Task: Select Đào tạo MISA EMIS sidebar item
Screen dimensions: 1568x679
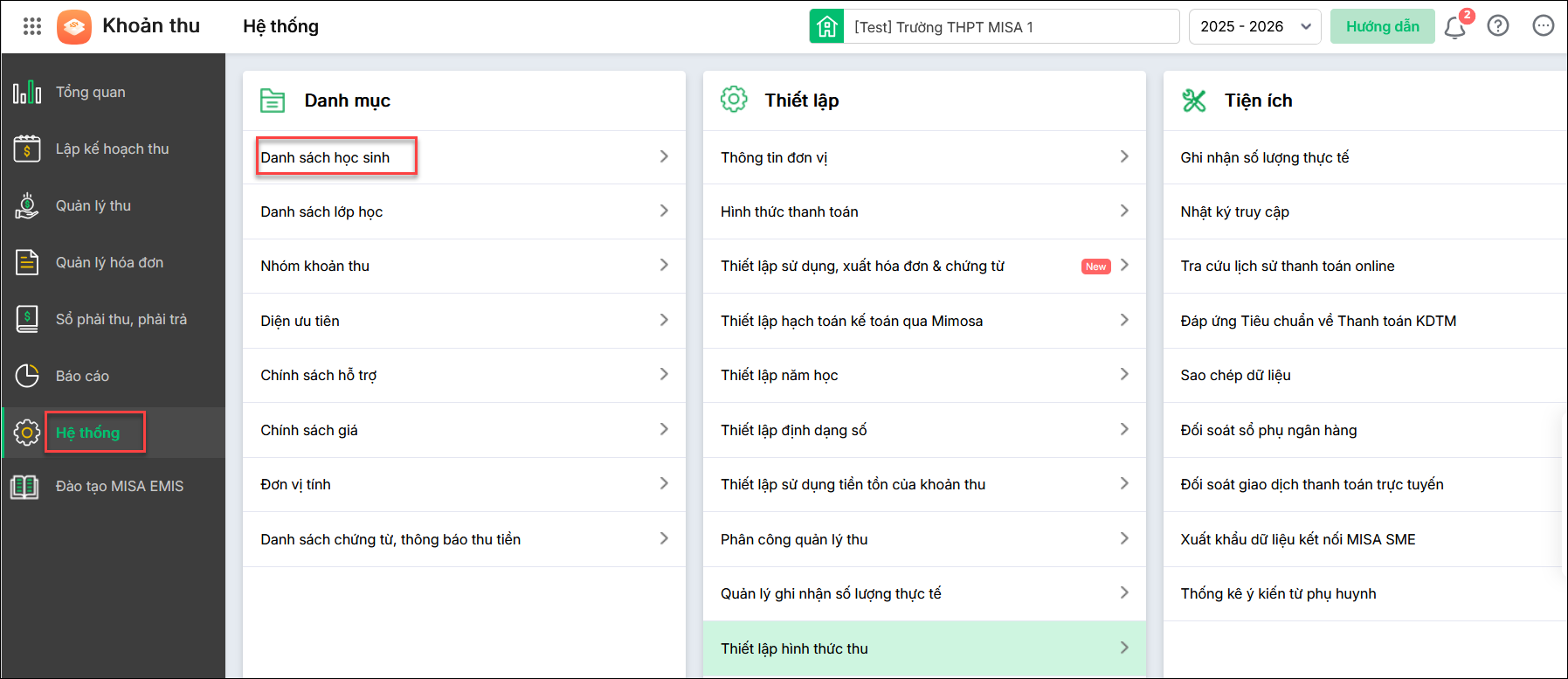Action: pyautogui.click(x=120, y=486)
